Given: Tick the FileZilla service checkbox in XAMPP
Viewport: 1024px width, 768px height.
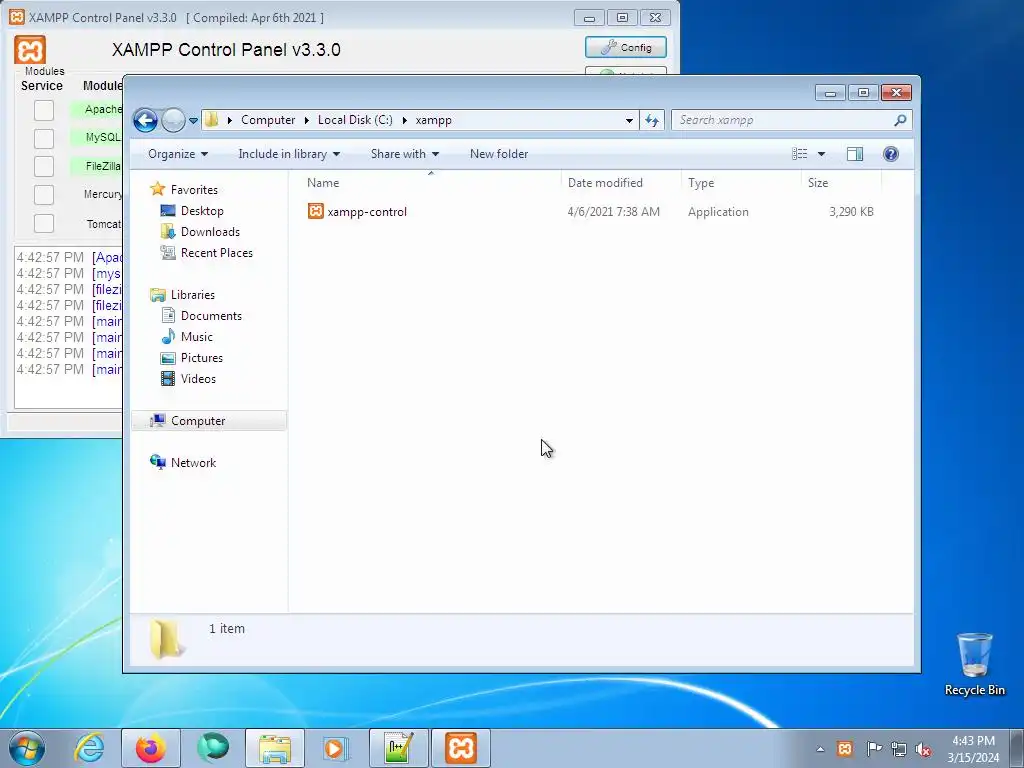Looking at the screenshot, I should point(44,166).
